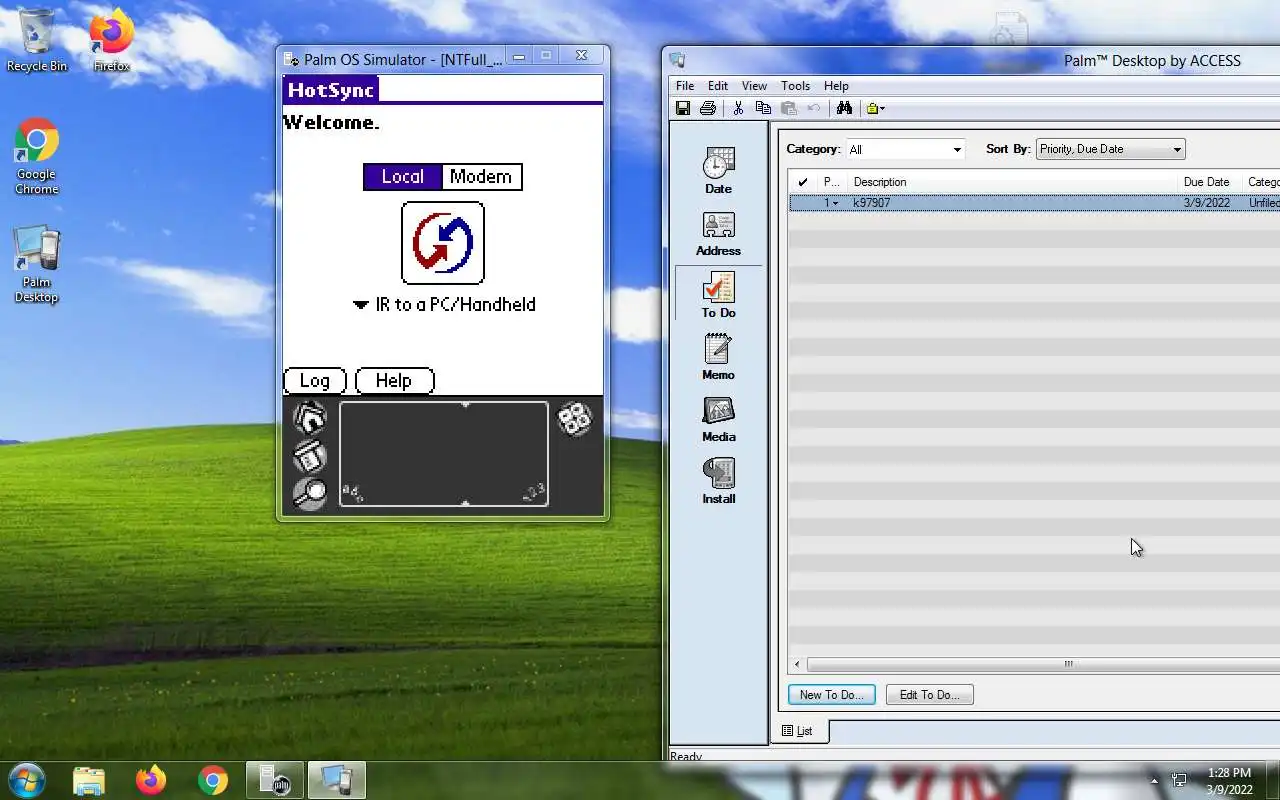Launch Chrome from the taskbar
Image resolution: width=1280 pixels, height=800 pixels.
(213, 780)
